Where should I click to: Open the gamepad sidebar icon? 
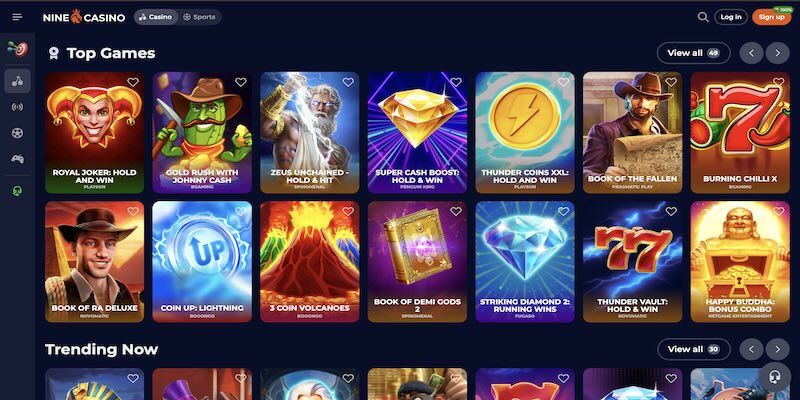click(x=17, y=159)
